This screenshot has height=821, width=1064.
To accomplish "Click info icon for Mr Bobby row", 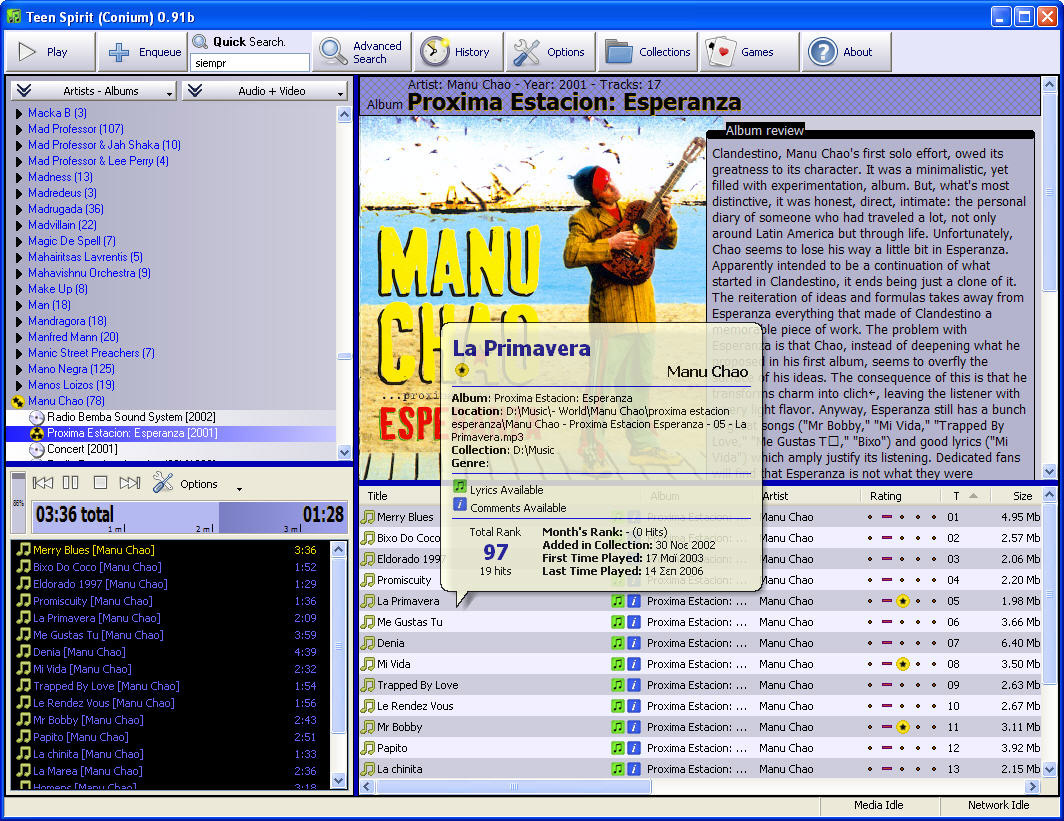I will 634,727.
